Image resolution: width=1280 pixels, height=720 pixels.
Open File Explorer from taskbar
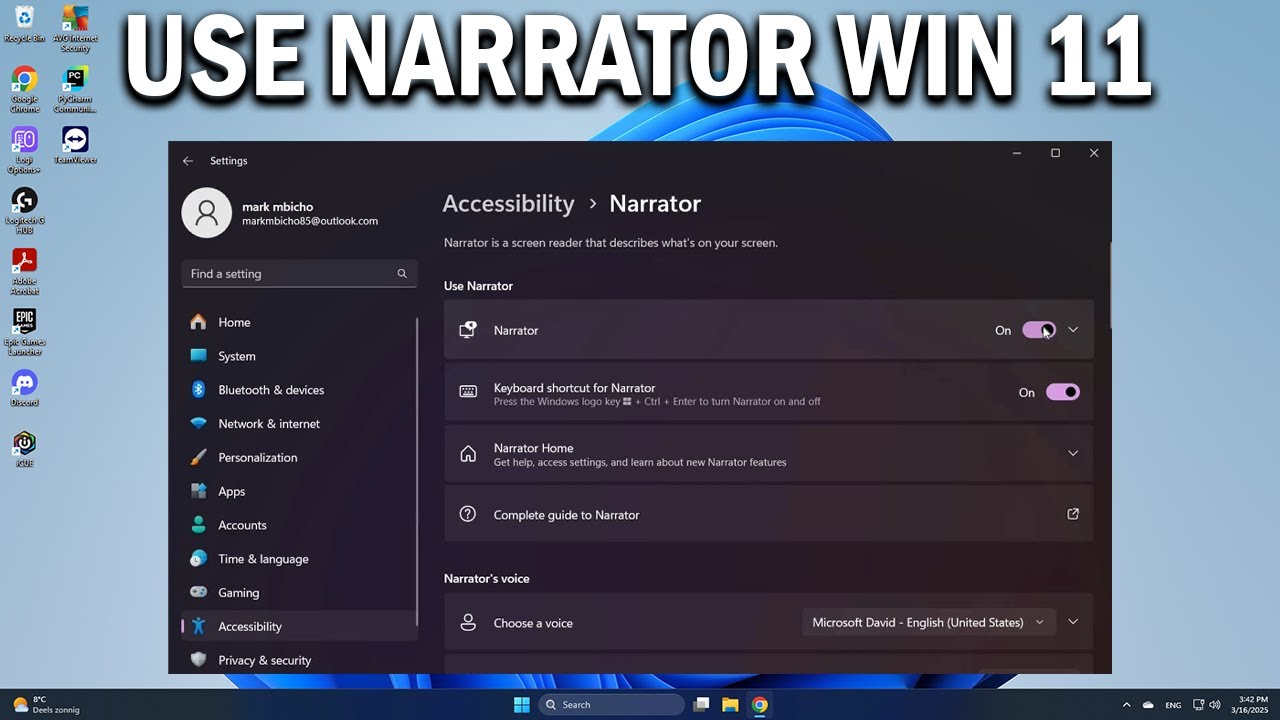coord(730,705)
